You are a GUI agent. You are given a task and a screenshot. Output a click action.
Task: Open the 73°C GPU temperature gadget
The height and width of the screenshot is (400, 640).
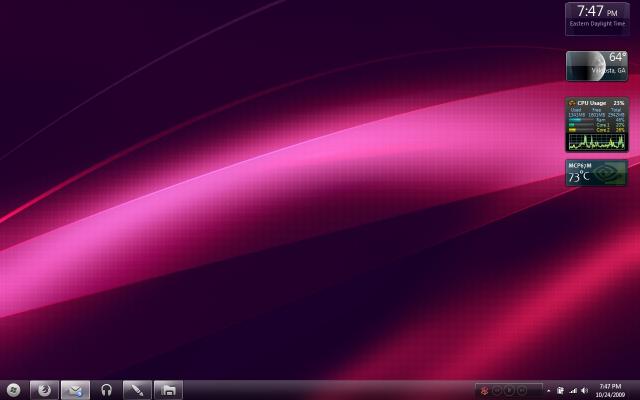pos(597,173)
